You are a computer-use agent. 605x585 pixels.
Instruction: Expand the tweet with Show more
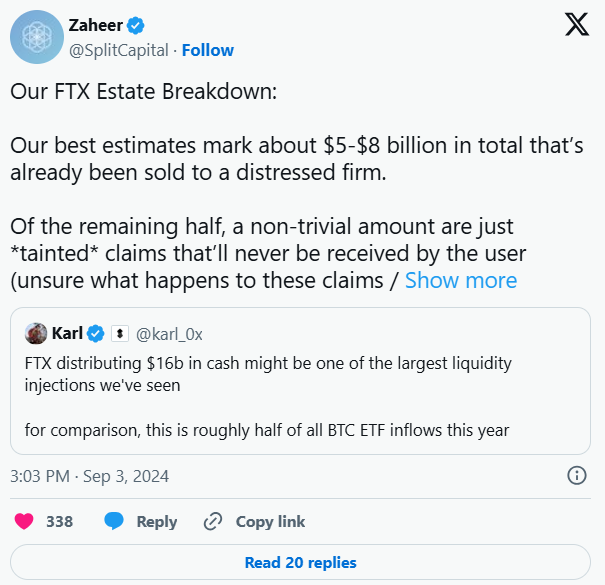461,280
